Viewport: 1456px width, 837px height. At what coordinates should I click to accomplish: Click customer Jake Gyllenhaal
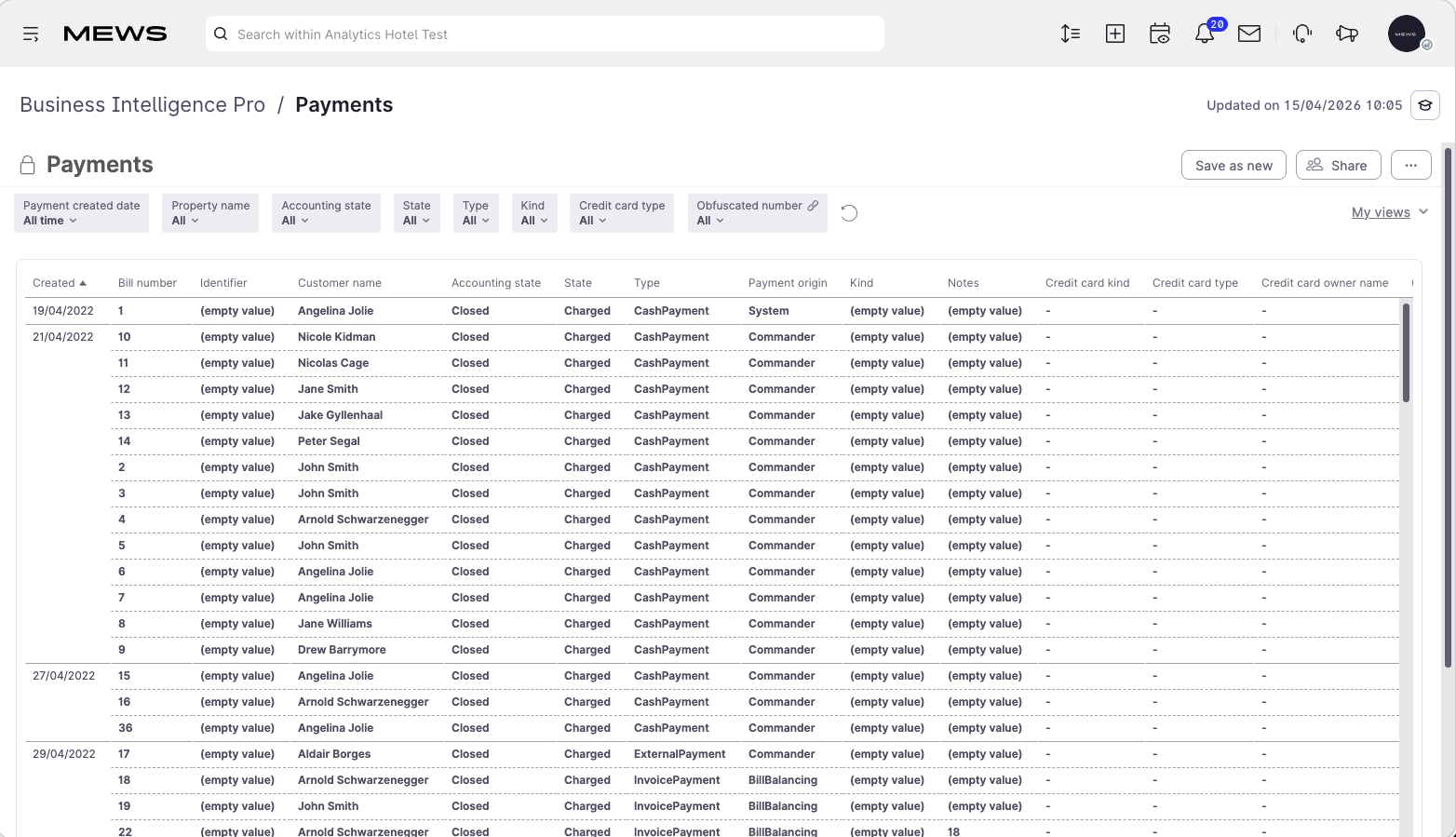pyautogui.click(x=340, y=415)
